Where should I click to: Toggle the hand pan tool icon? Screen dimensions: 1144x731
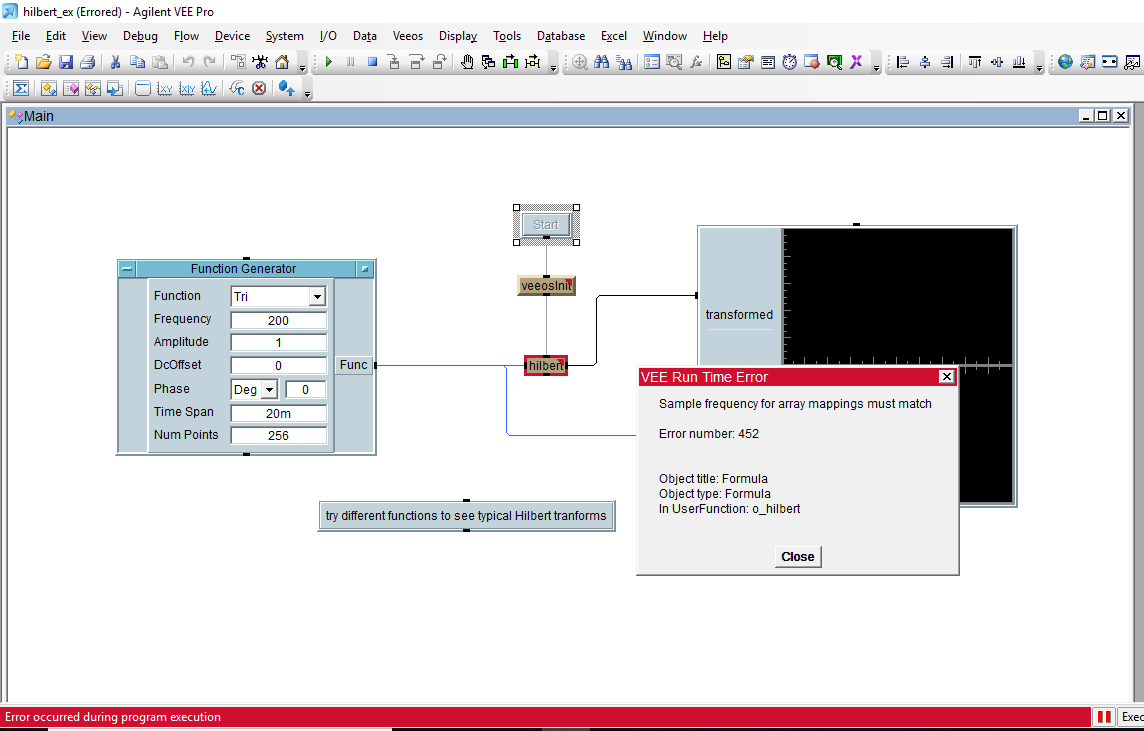(x=467, y=62)
